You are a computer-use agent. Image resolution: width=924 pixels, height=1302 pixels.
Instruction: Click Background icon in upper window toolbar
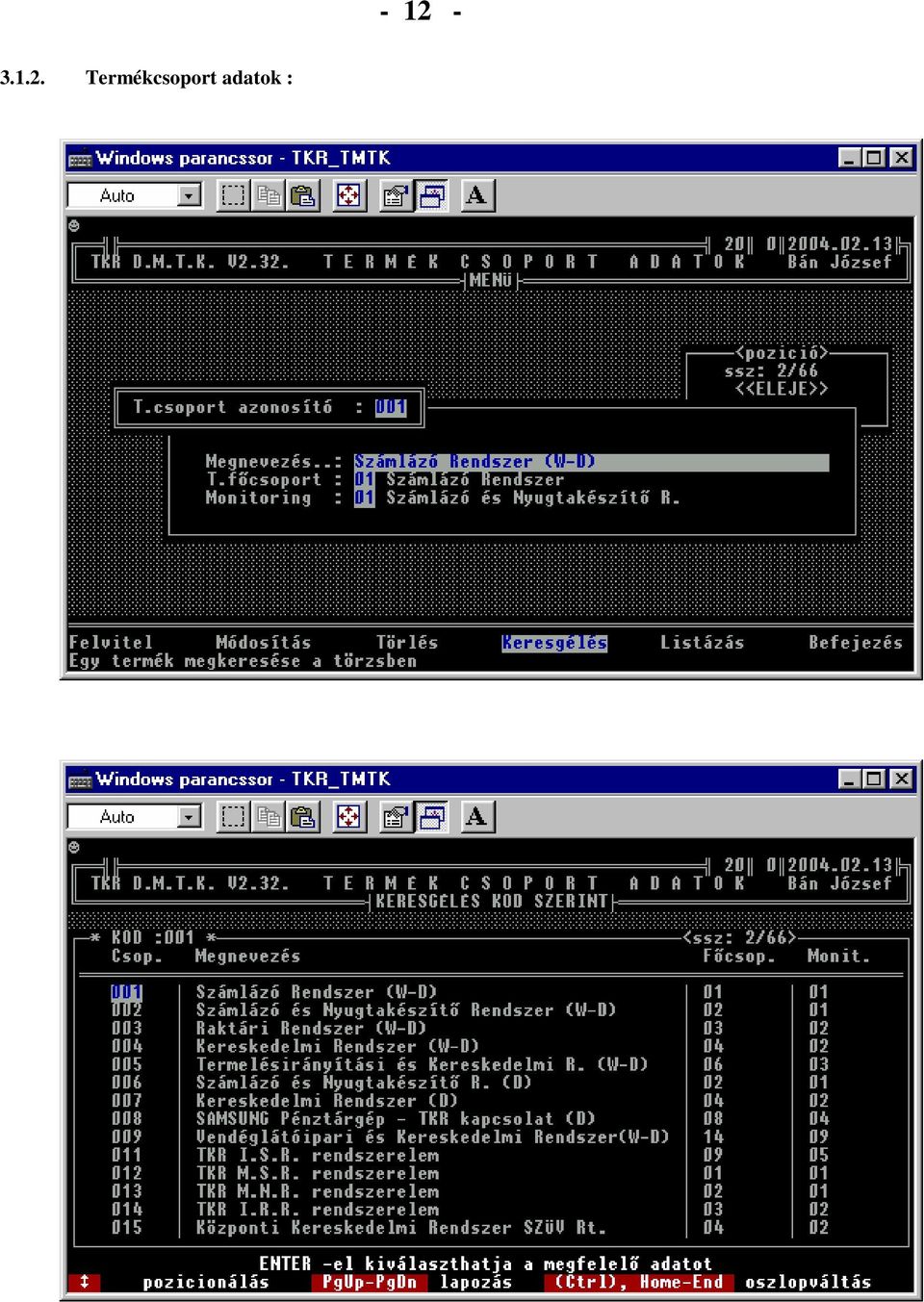click(x=431, y=195)
